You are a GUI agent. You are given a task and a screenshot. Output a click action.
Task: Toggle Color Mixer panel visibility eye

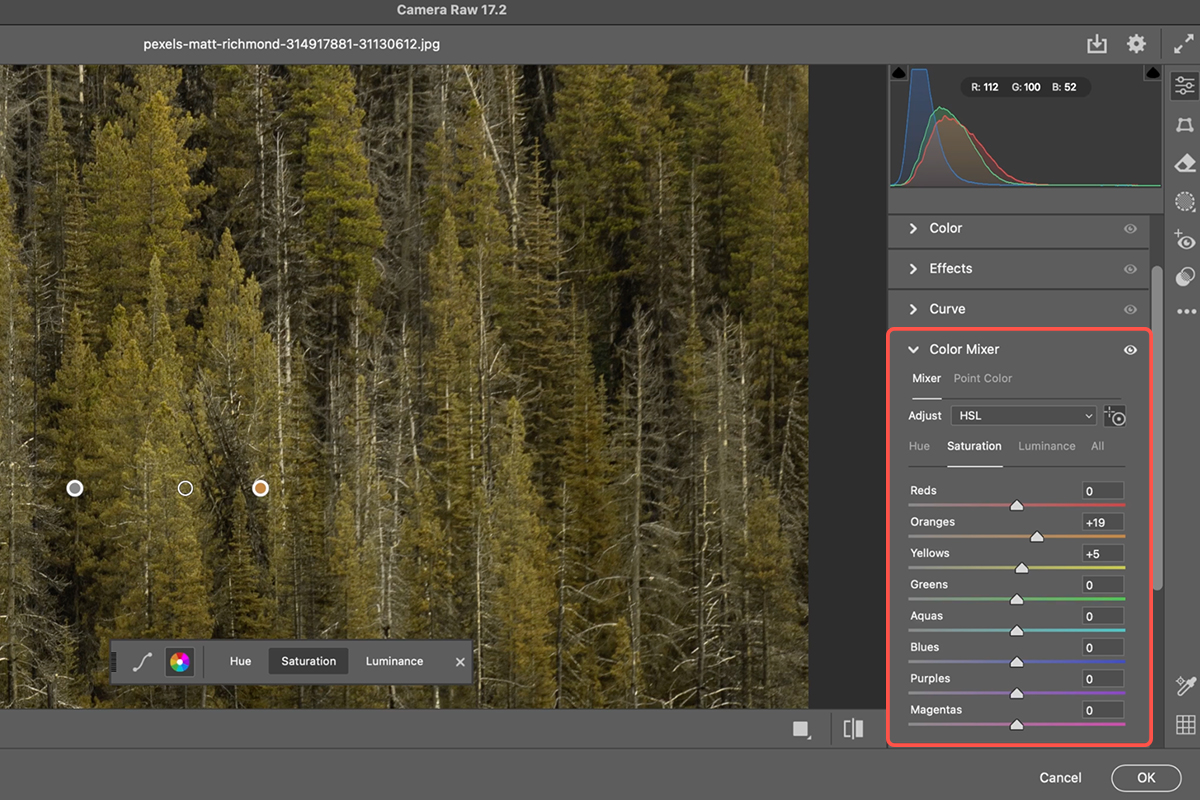(1130, 350)
